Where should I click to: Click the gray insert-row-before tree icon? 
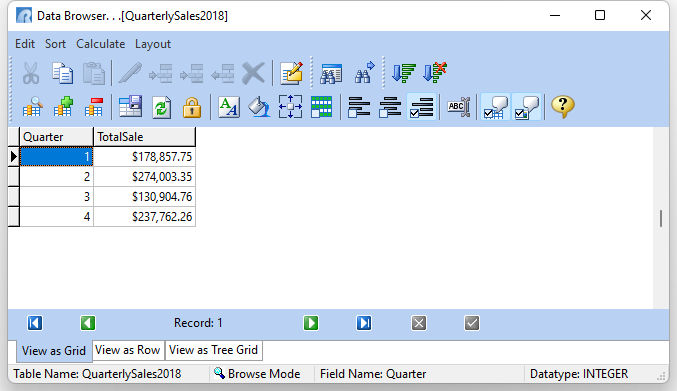(161, 73)
